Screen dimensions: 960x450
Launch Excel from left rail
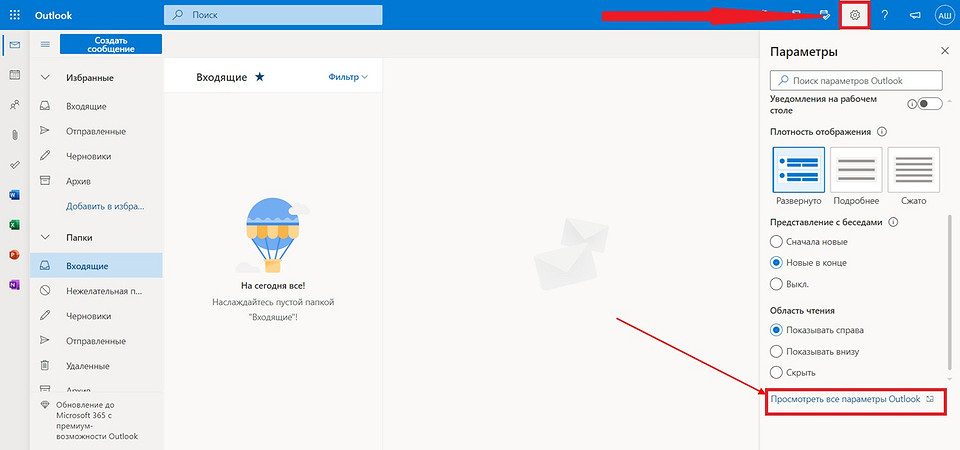[15, 225]
